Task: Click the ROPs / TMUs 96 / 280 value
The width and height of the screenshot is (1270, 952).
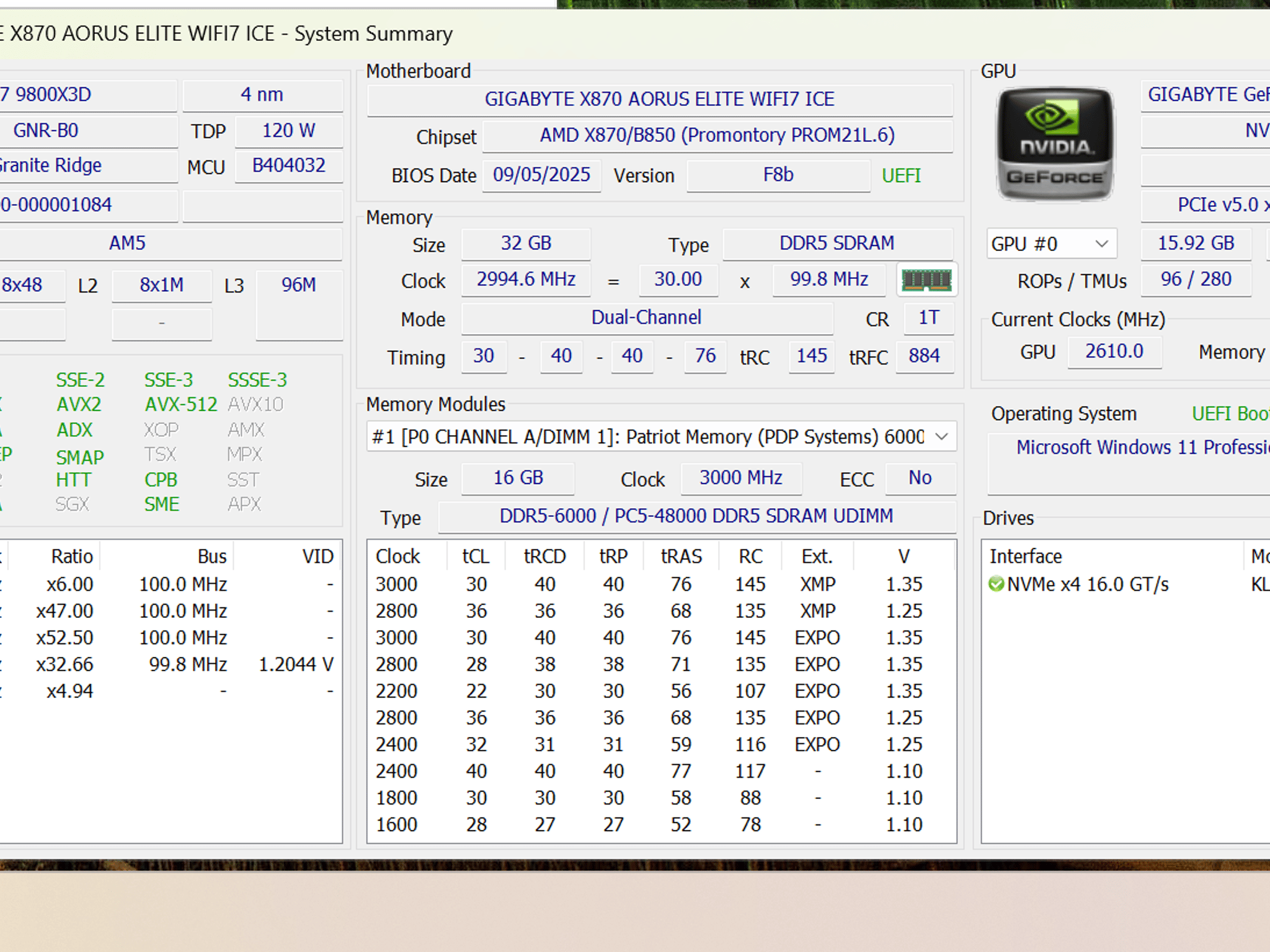Action: [1196, 280]
